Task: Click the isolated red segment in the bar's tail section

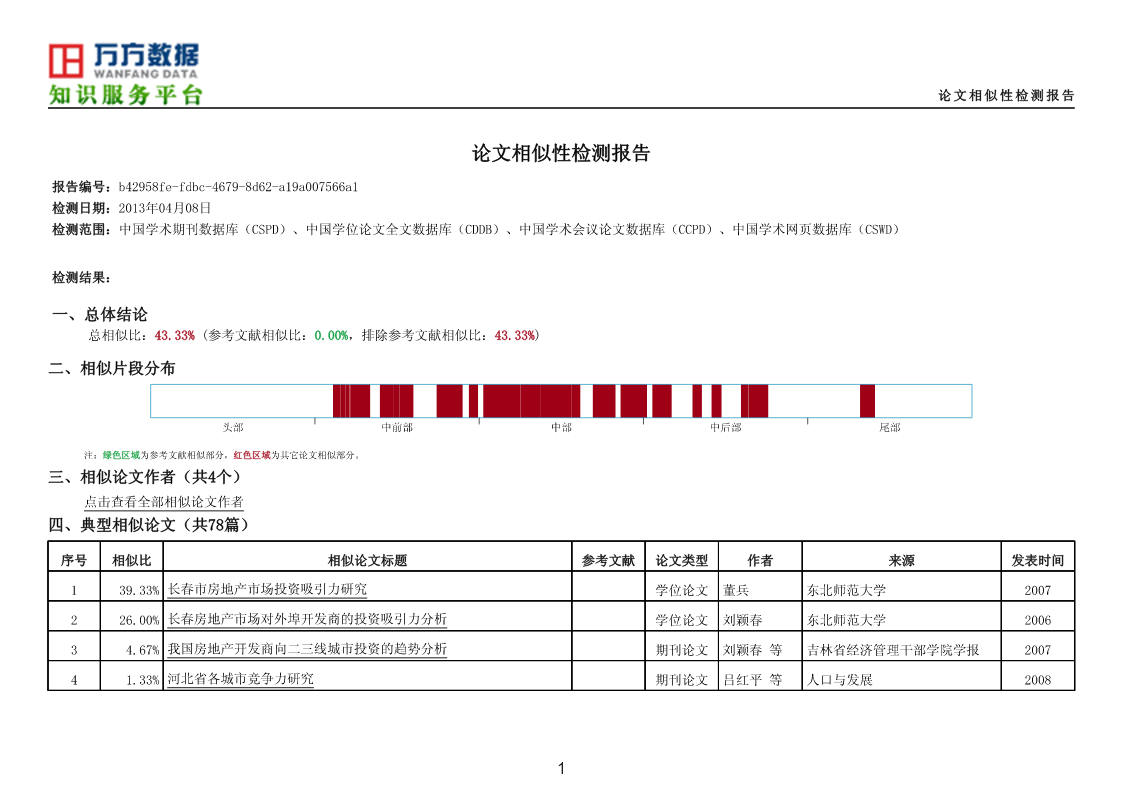Action: point(867,401)
